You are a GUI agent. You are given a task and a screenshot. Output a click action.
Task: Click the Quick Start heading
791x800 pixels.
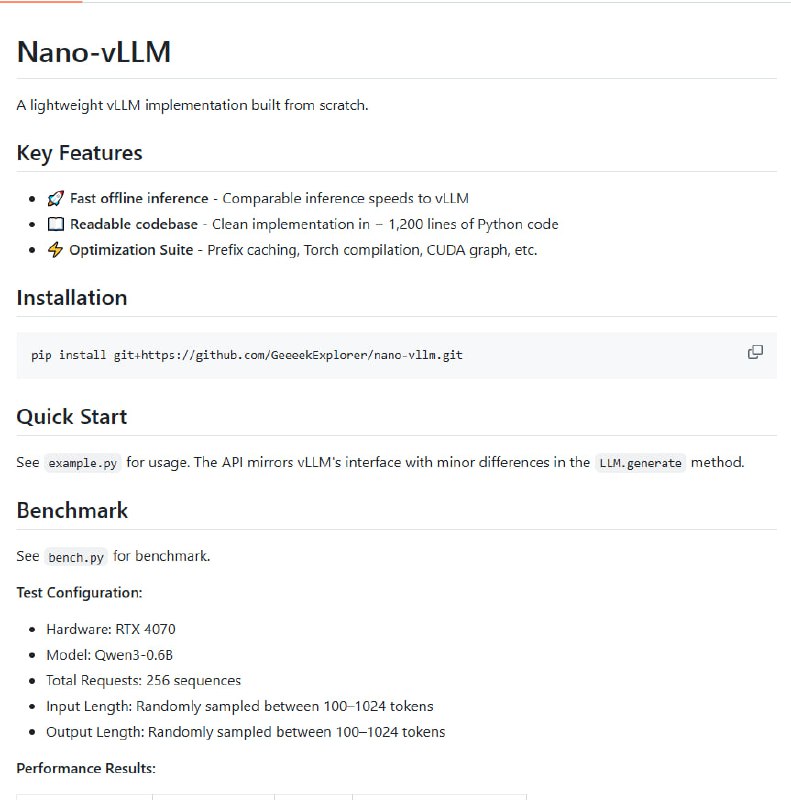[71, 417]
